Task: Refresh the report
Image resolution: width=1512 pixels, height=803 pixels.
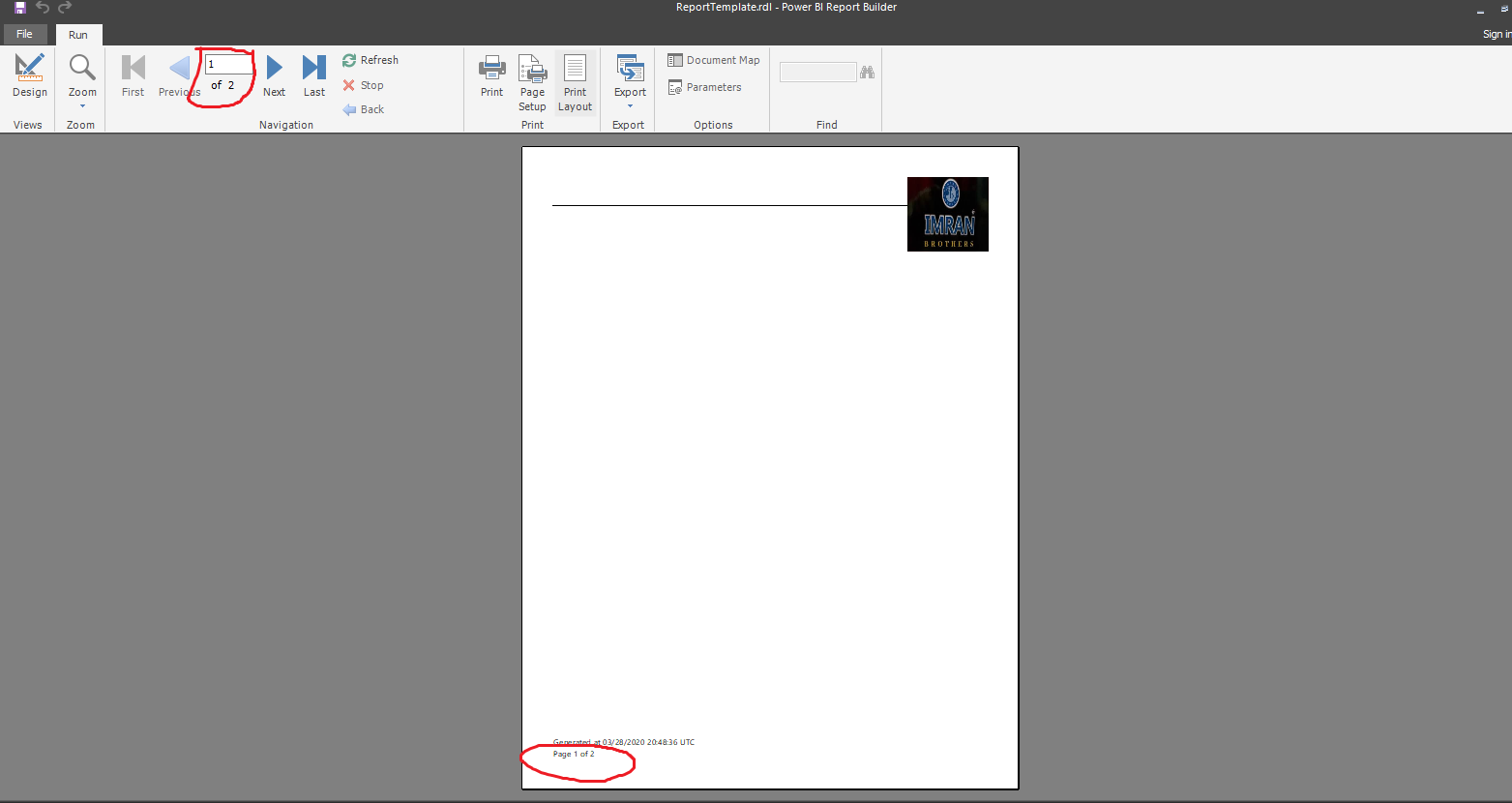Action: pos(371,60)
